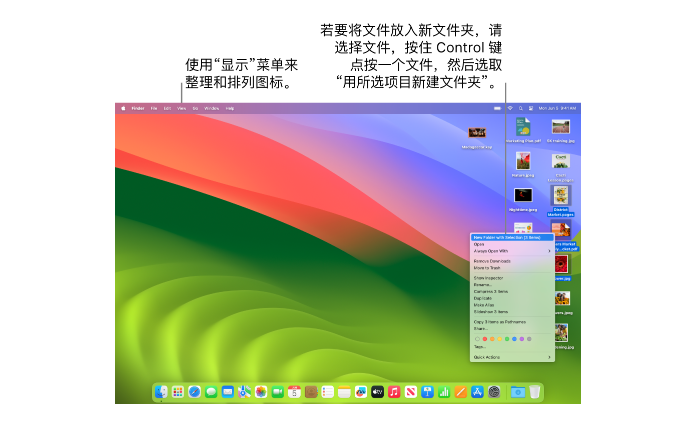Launch Safari from the Dock
This screenshot has height=433, width=690.
(x=195, y=392)
